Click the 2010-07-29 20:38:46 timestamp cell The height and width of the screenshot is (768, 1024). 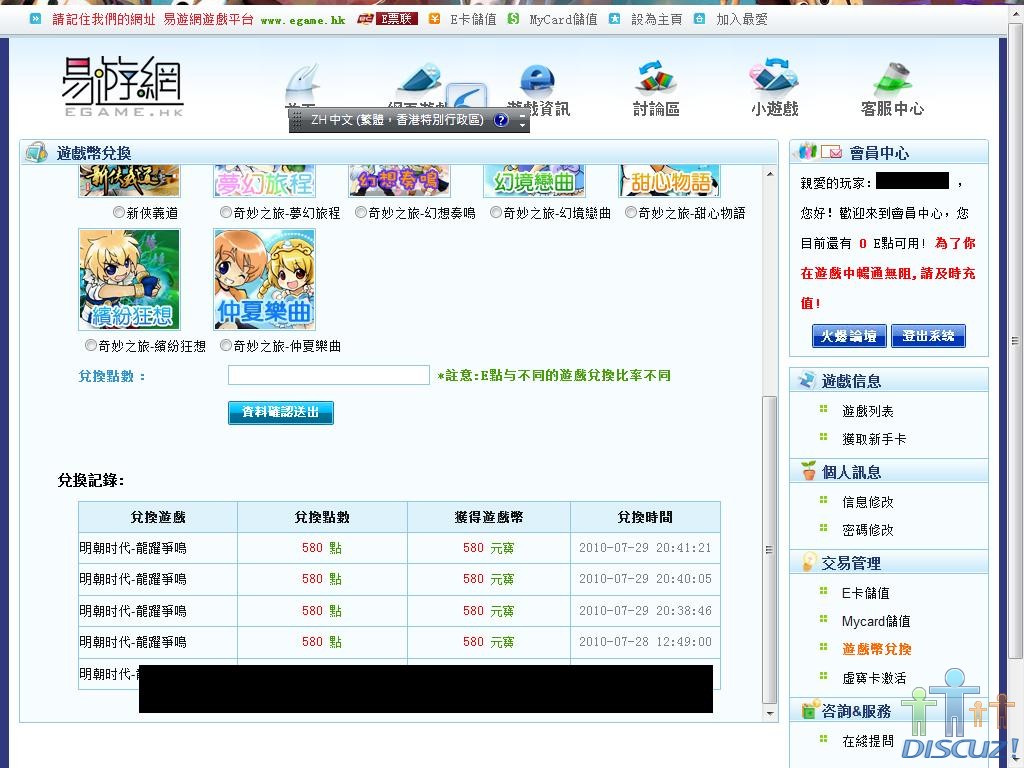pos(645,611)
